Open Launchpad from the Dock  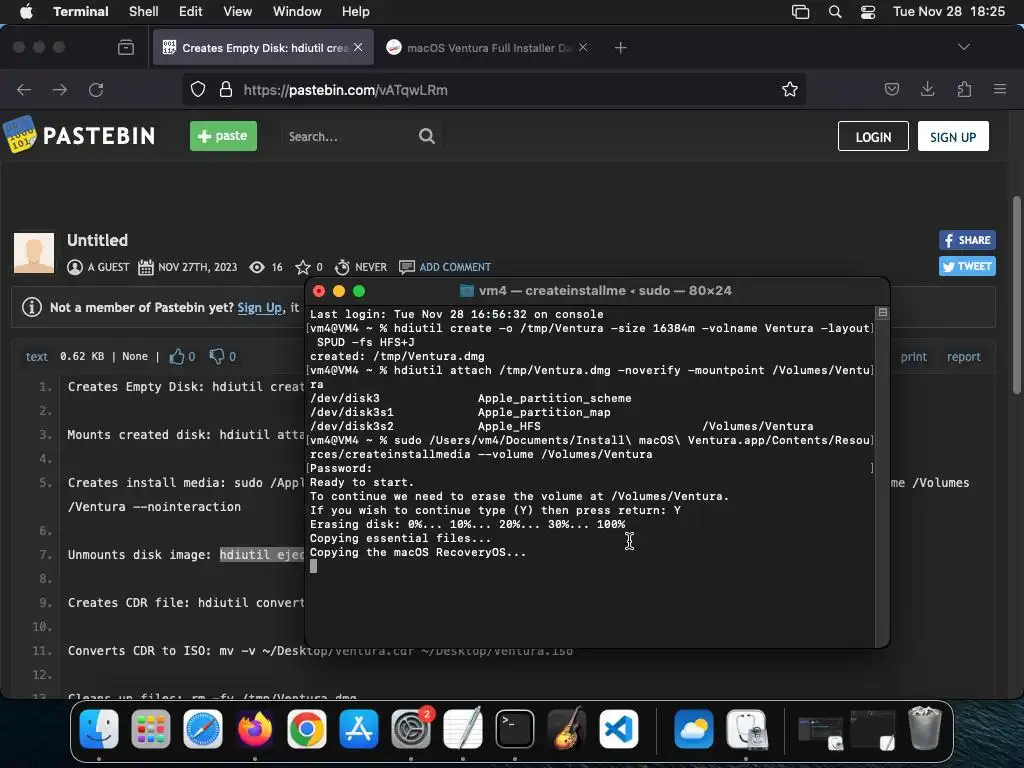point(151,729)
